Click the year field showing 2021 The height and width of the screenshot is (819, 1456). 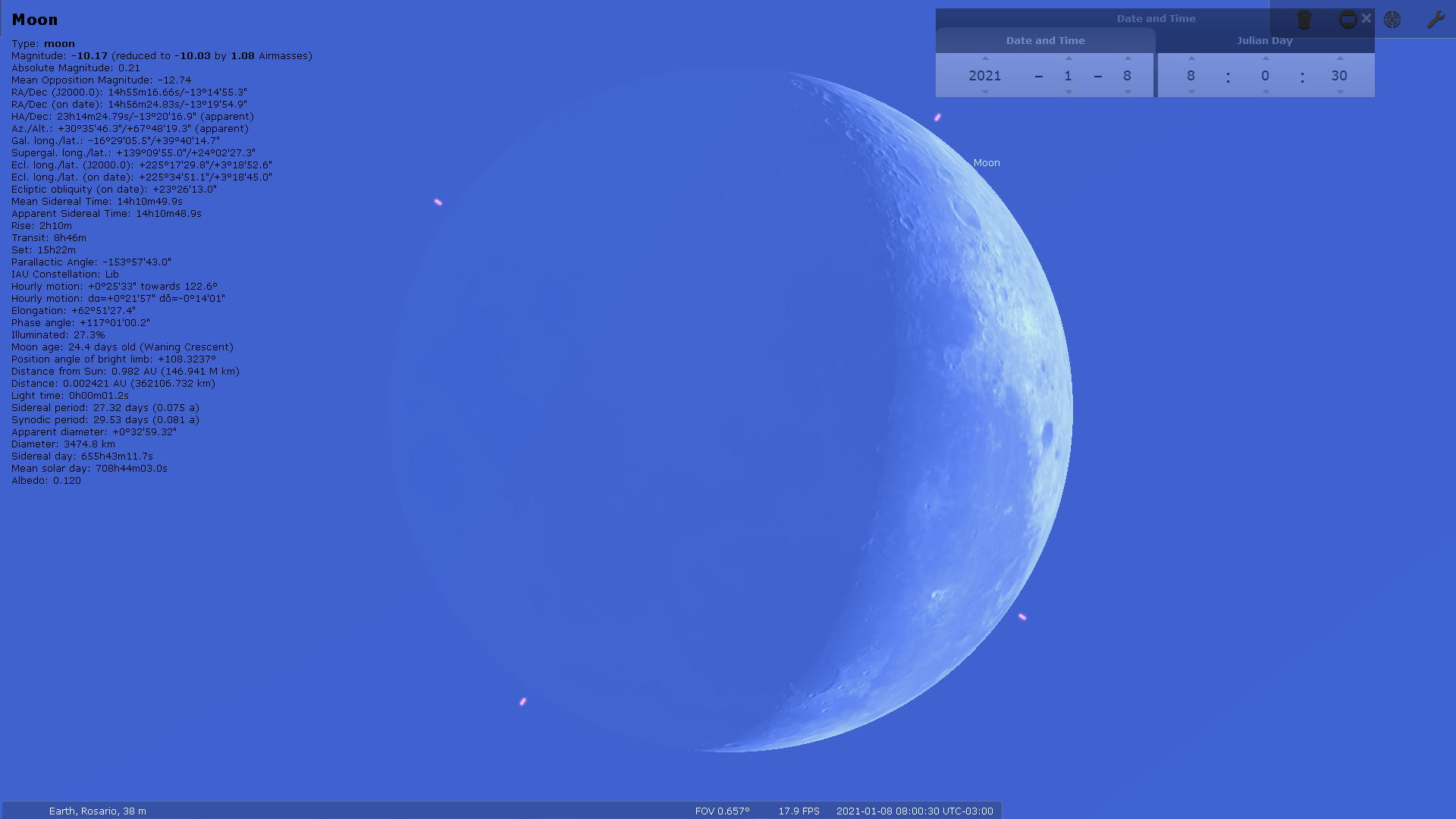[x=985, y=76]
